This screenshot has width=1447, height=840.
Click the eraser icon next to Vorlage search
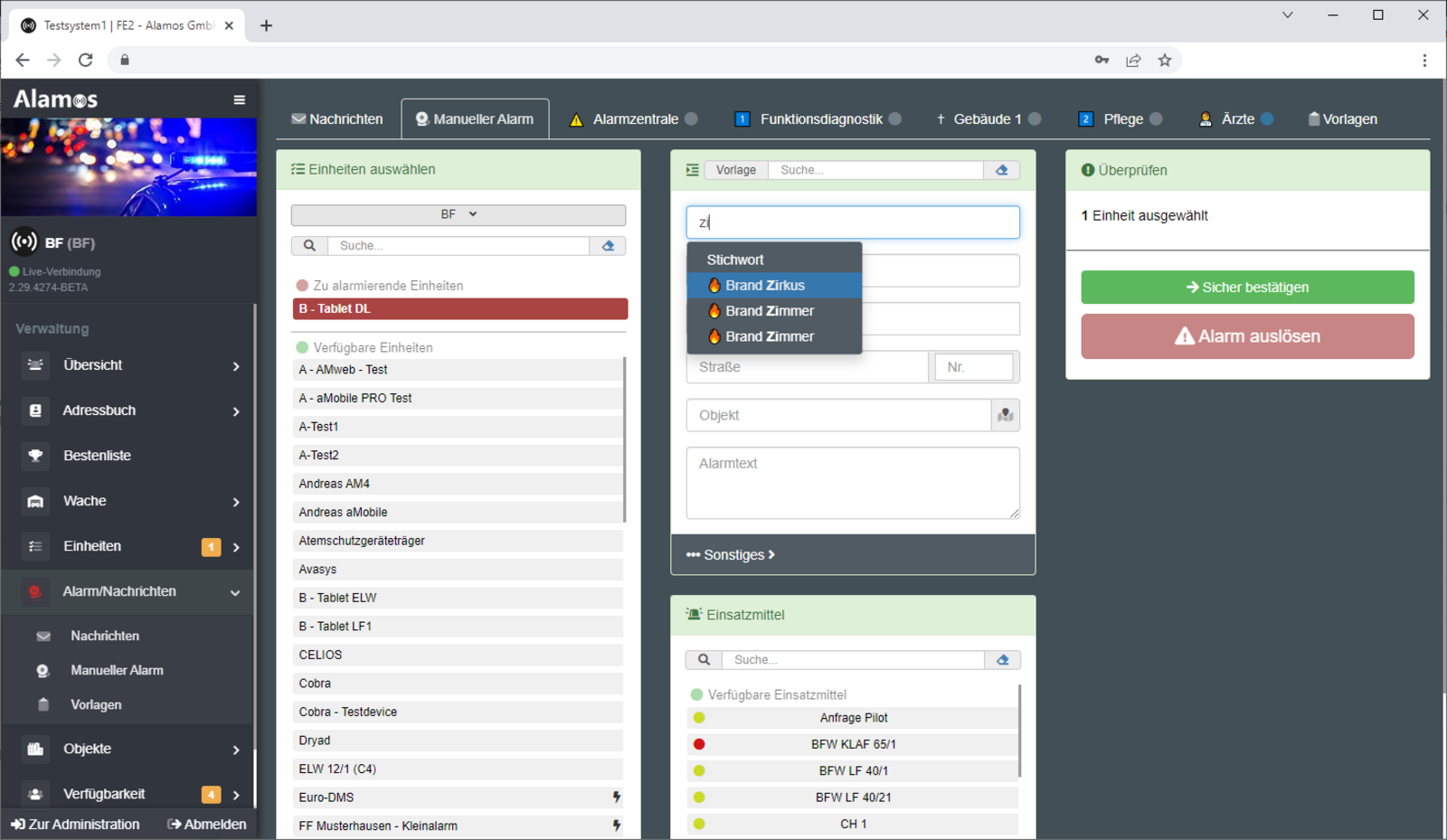(x=1001, y=170)
